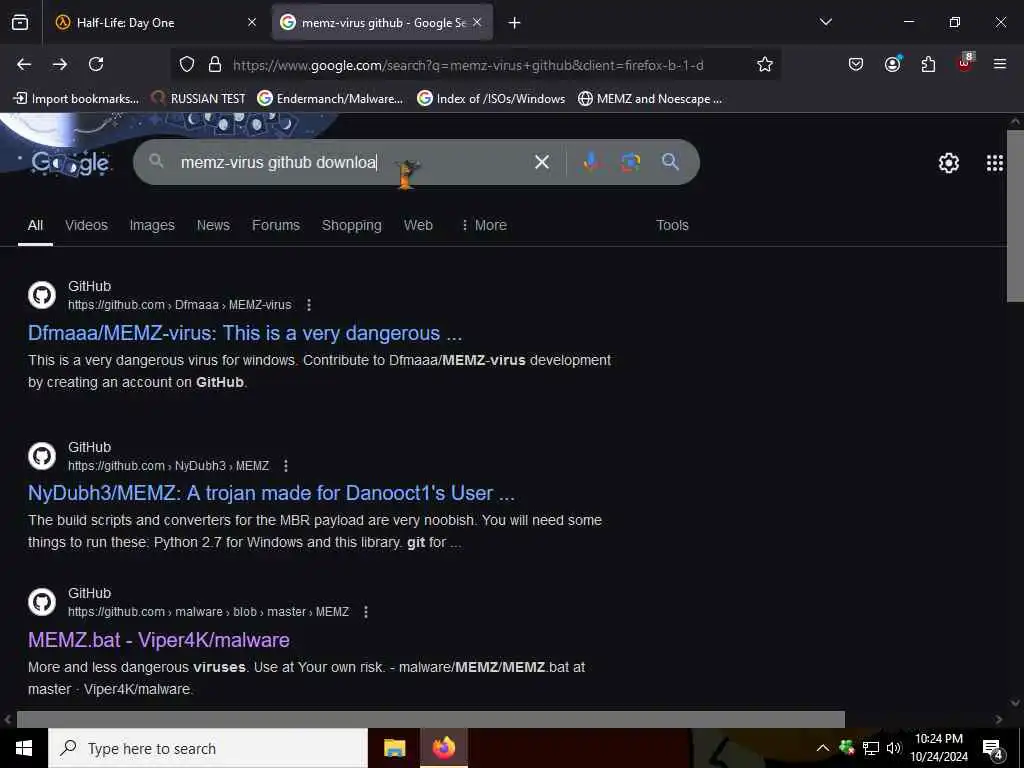Open the notification center
This screenshot has height=768, width=1024.
[x=993, y=749]
